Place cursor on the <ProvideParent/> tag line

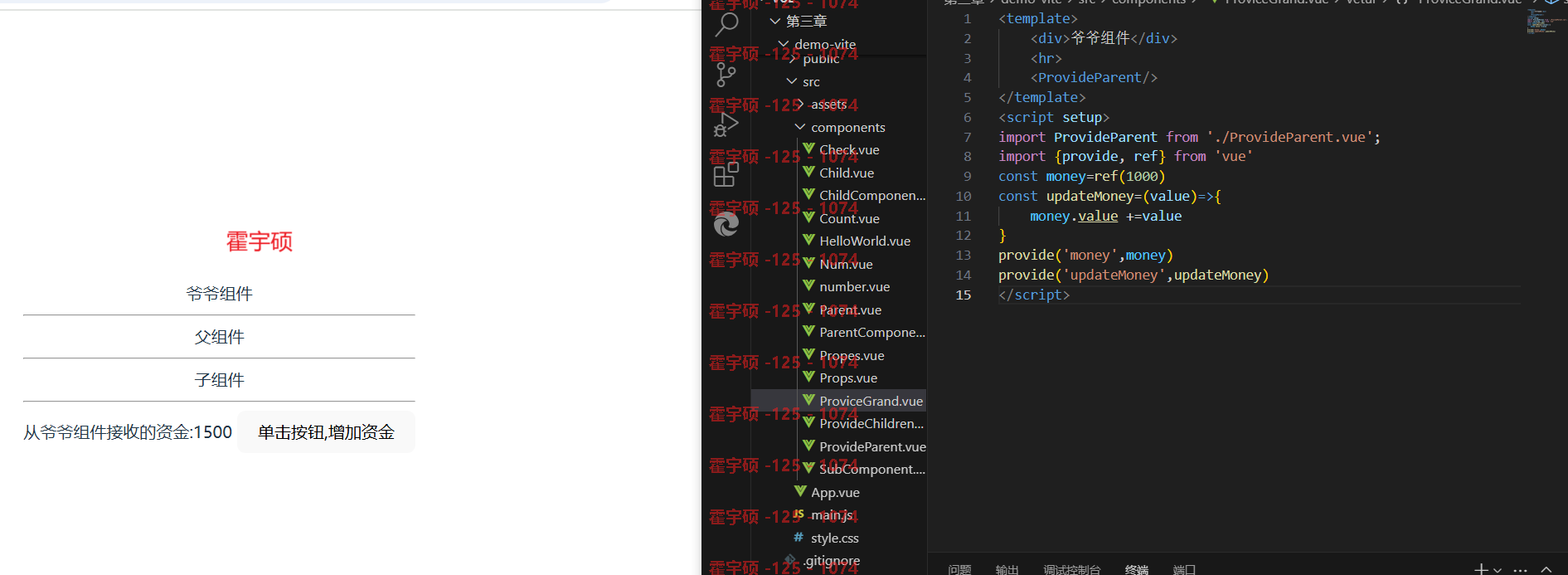(1094, 77)
